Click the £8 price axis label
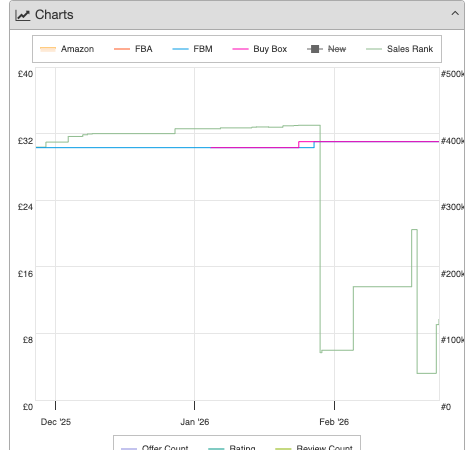Screen dimensions: 474x450 pyautogui.click(x=28, y=340)
